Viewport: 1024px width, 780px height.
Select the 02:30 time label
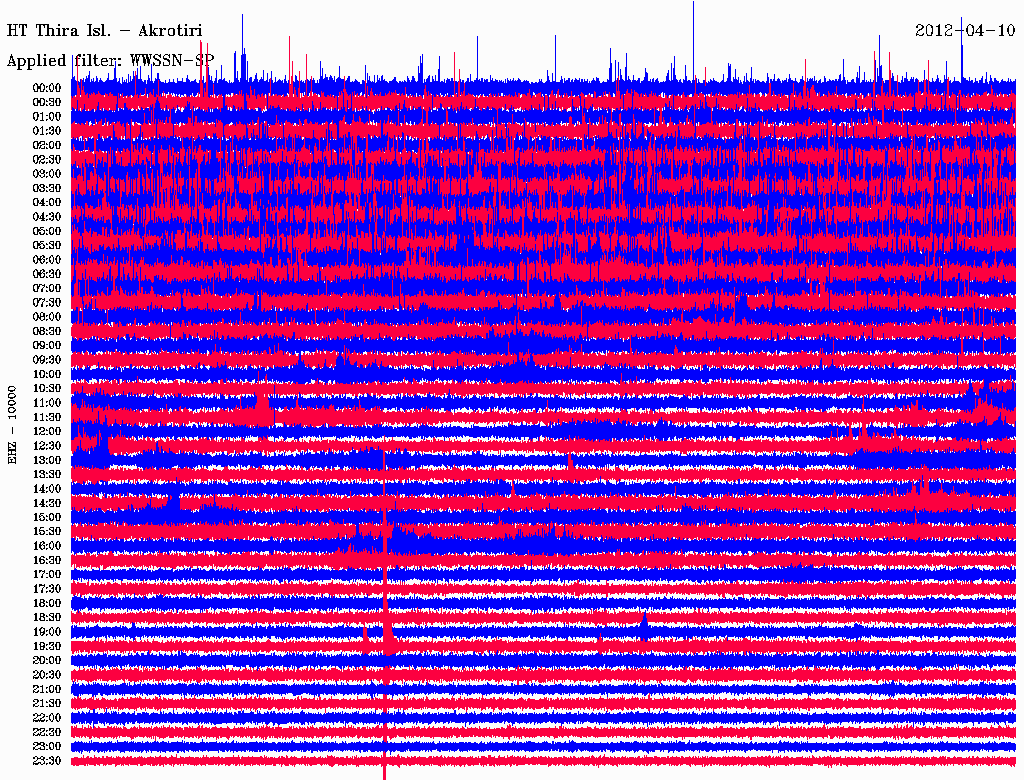coord(47,160)
